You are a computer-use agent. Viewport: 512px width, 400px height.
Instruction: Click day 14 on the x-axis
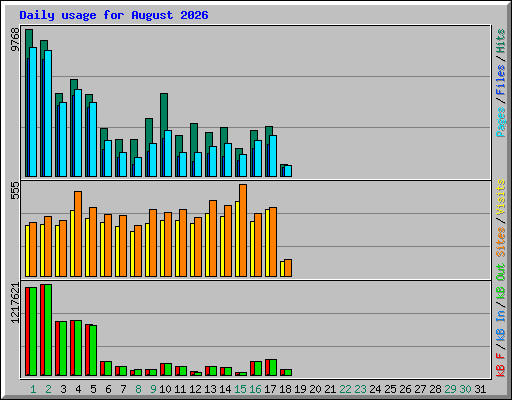(225, 389)
